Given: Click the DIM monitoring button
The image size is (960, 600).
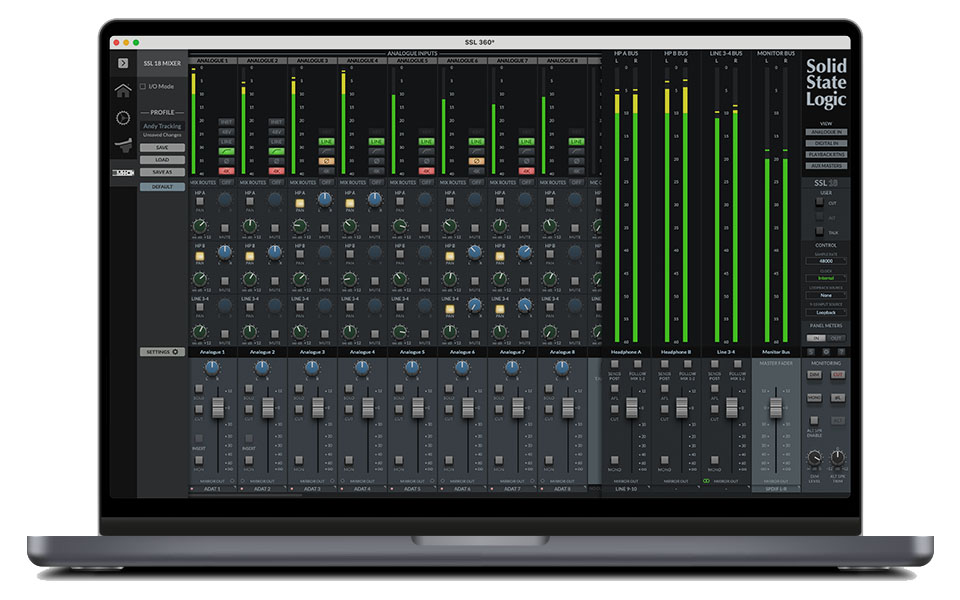Looking at the screenshot, I should [x=814, y=375].
